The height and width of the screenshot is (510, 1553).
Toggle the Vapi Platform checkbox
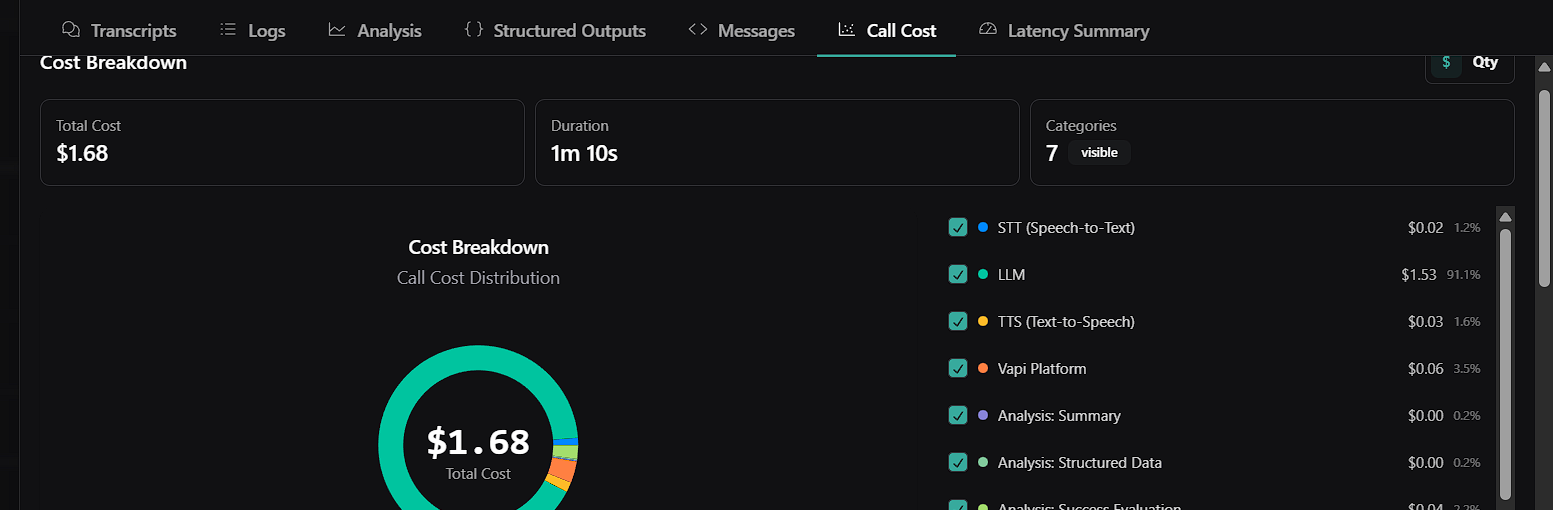pyautogui.click(x=958, y=368)
